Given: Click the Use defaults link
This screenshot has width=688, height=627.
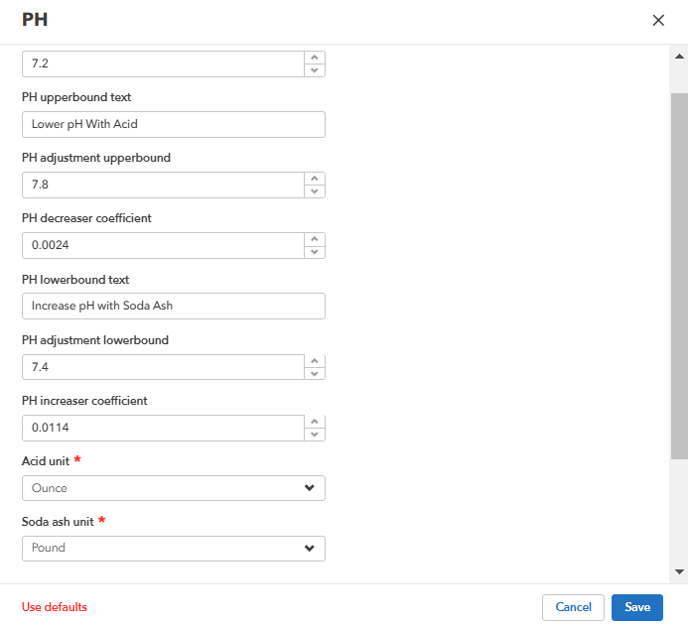Looking at the screenshot, I should pyautogui.click(x=54, y=607).
